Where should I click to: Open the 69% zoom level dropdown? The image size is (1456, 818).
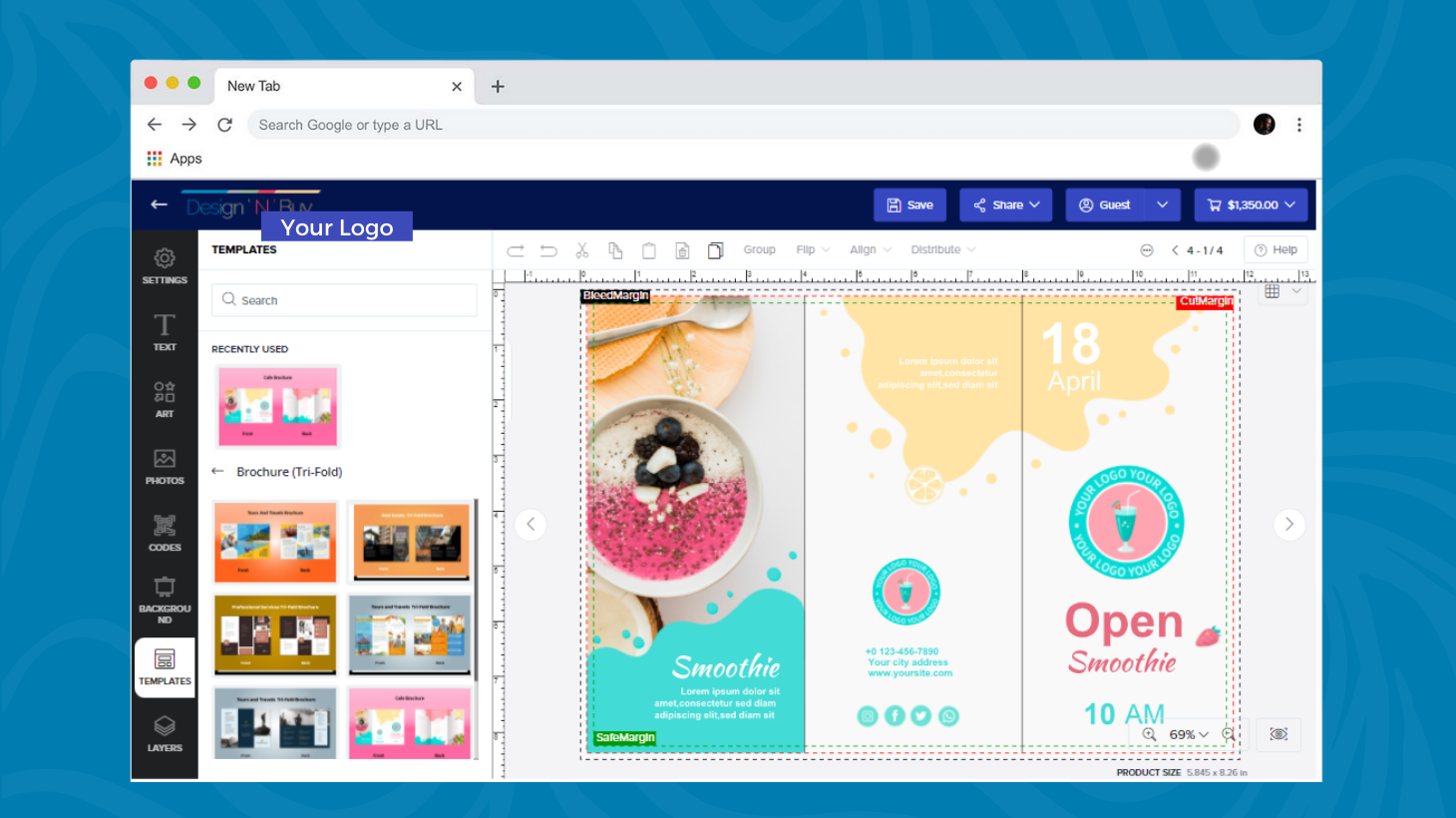click(1189, 734)
